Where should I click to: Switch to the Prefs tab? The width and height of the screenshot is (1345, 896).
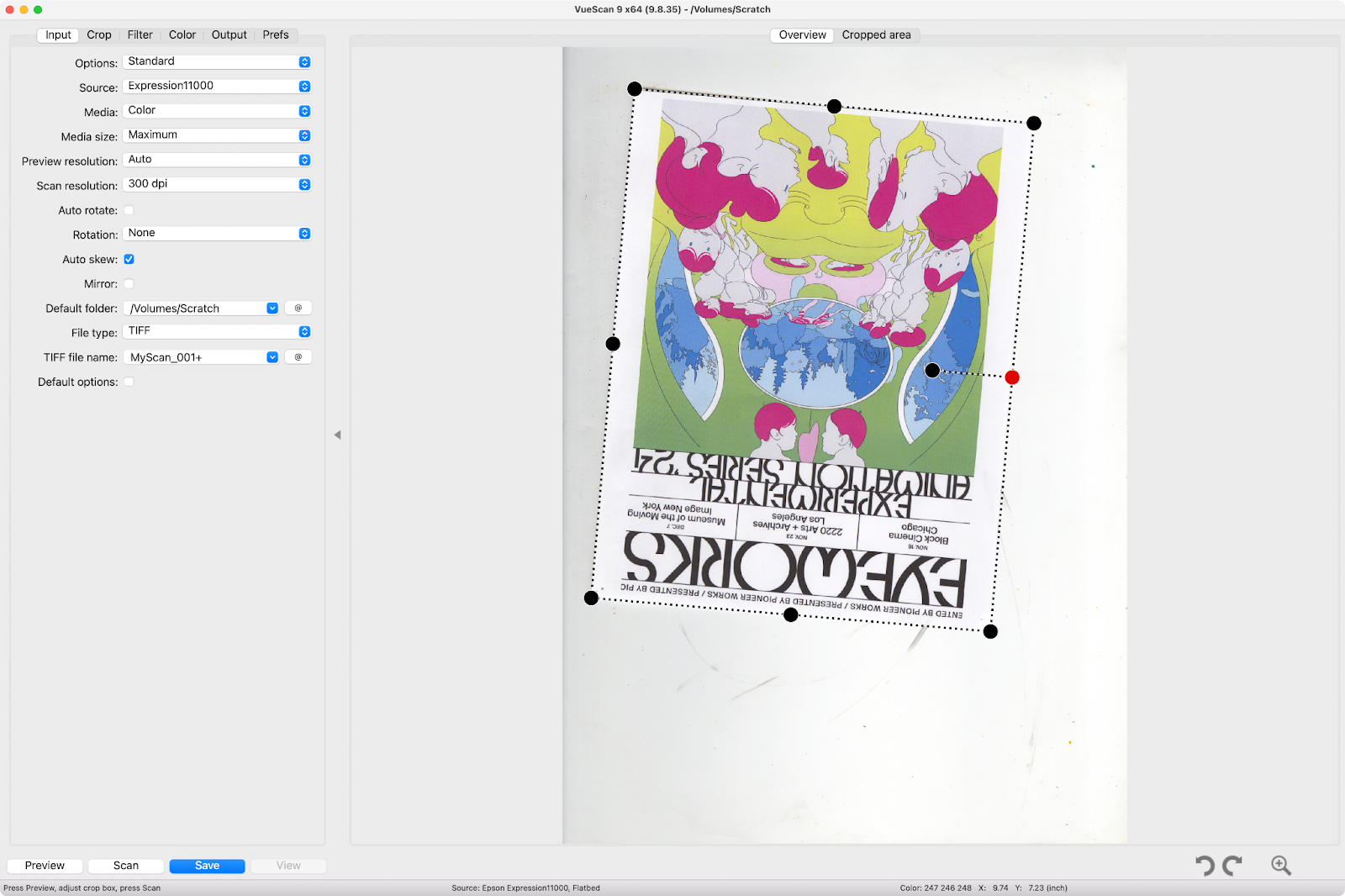276,35
